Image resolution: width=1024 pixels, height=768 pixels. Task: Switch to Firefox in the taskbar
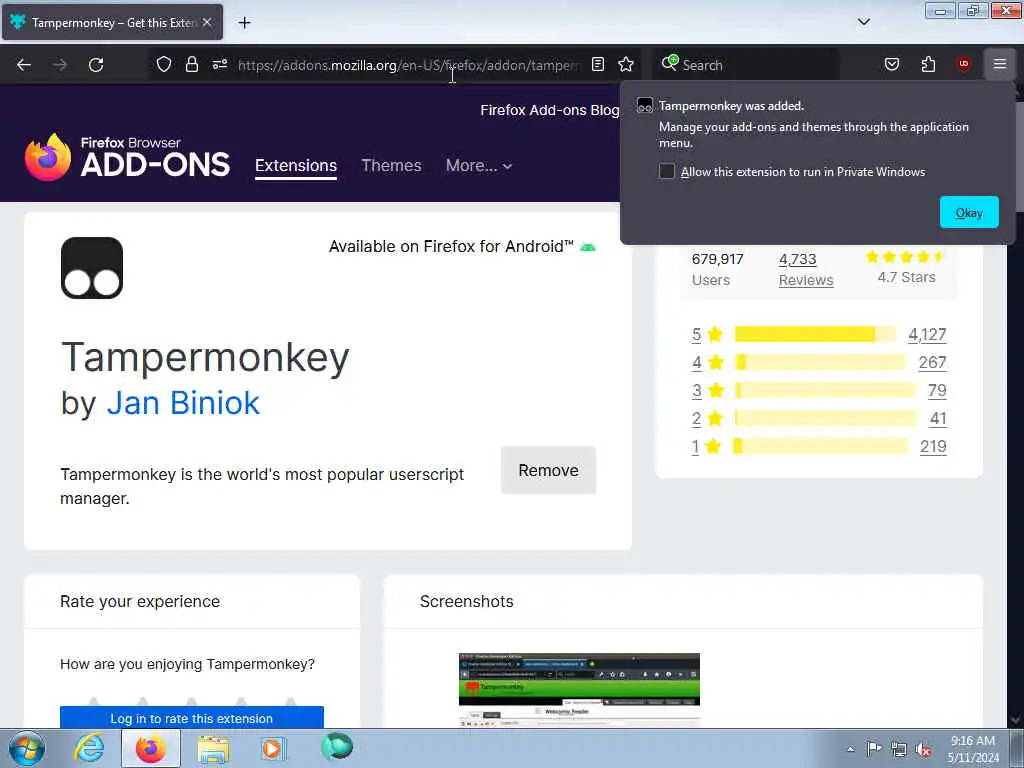pyautogui.click(x=150, y=748)
